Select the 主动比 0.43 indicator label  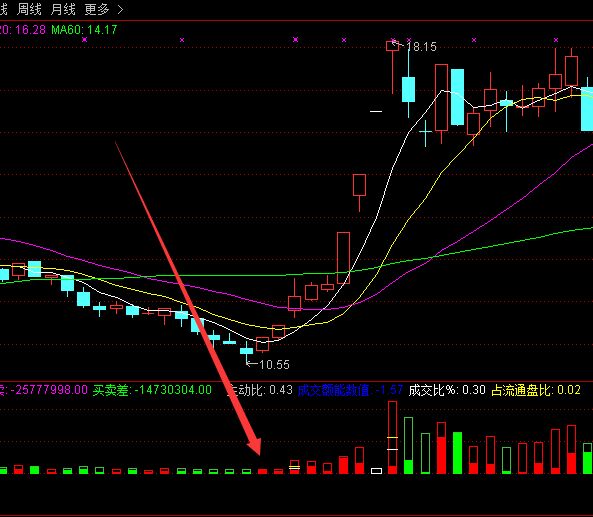pos(260,390)
